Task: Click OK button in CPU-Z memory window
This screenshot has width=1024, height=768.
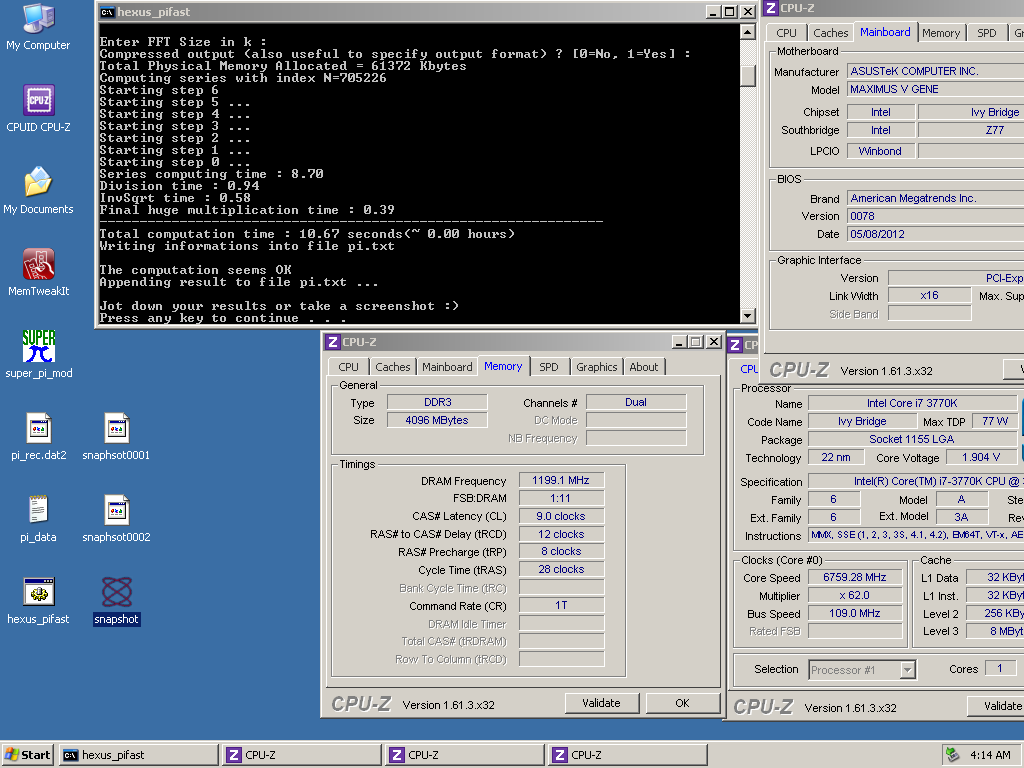Action: point(682,703)
